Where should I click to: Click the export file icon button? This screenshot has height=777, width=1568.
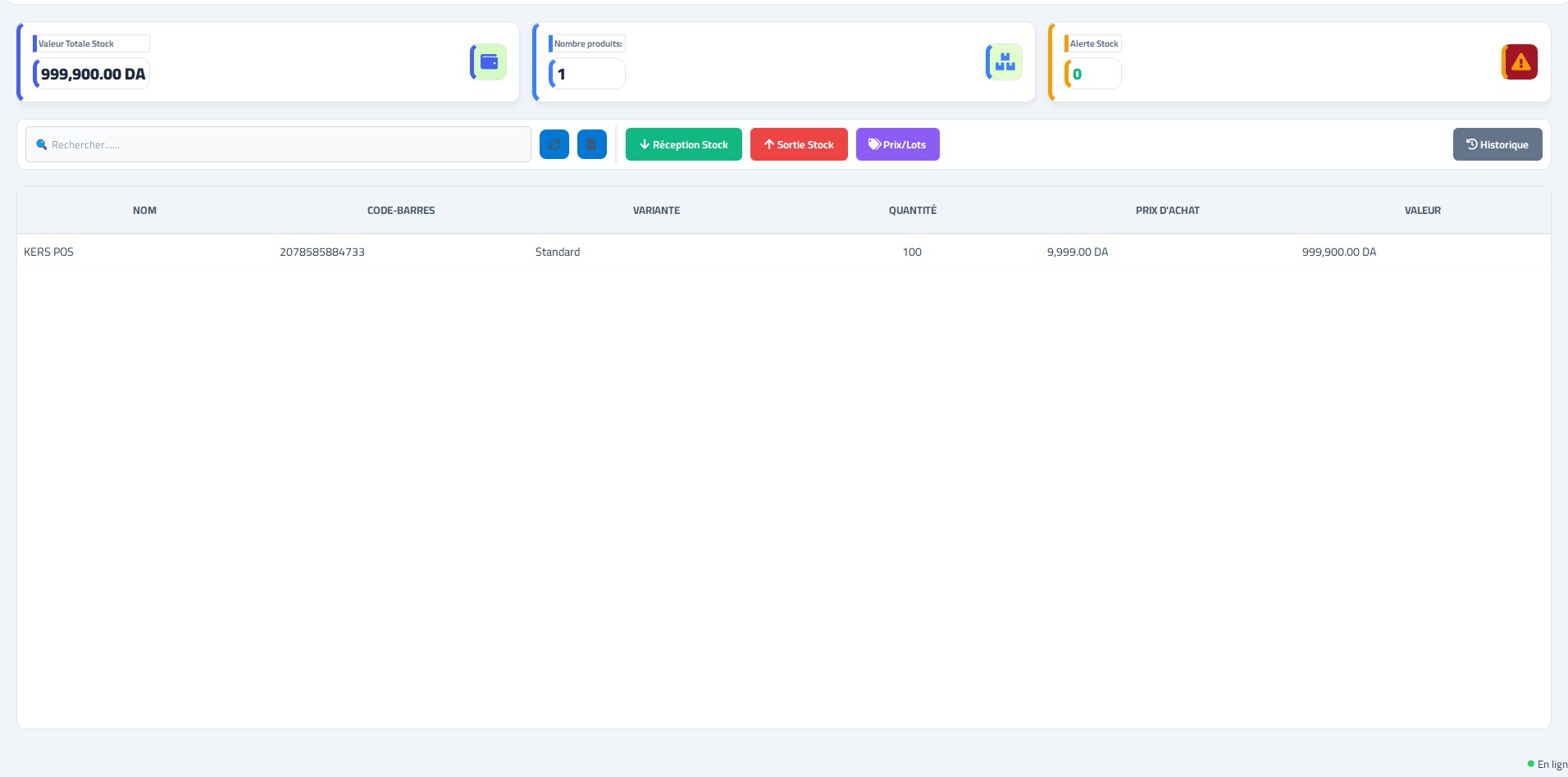591,144
